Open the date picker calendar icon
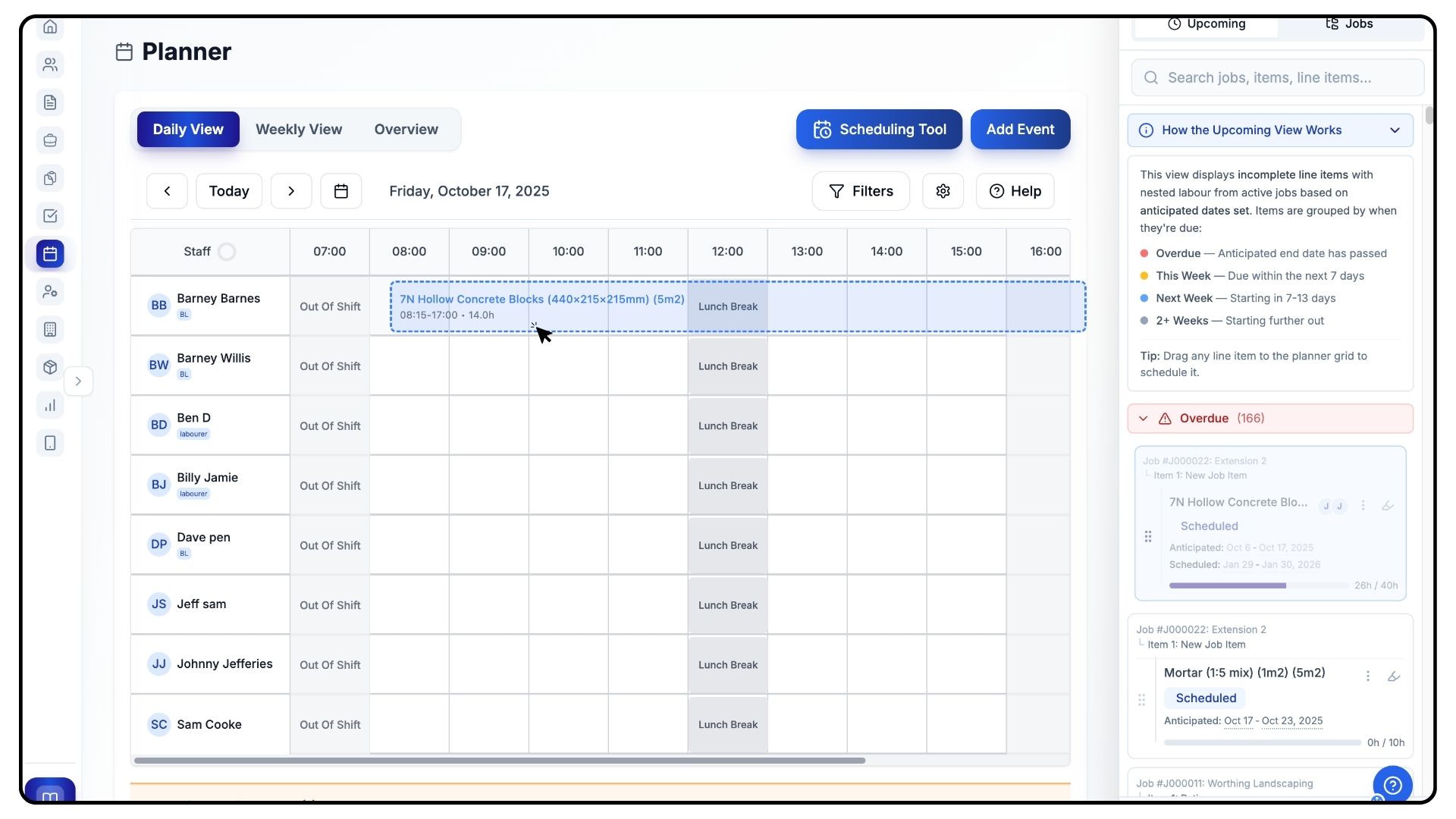 coord(341,191)
